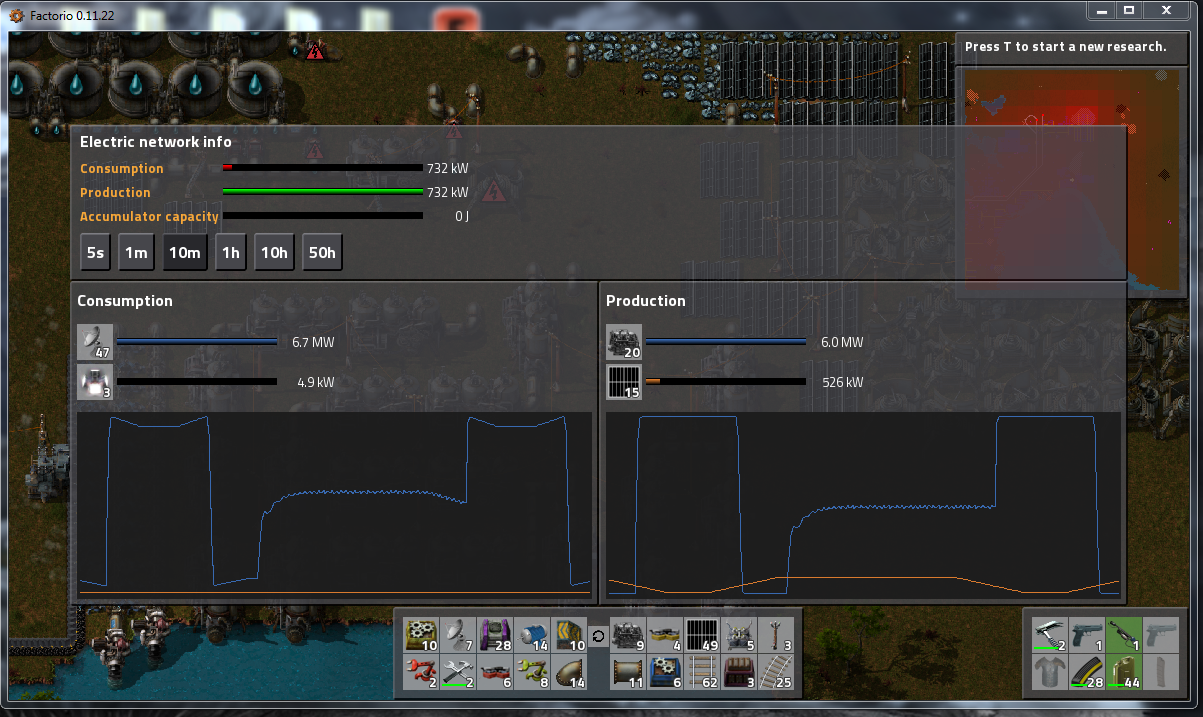Screen dimensions: 1203x717
Task: Click the '6.7 MW' consumption value
Action: click(312, 342)
